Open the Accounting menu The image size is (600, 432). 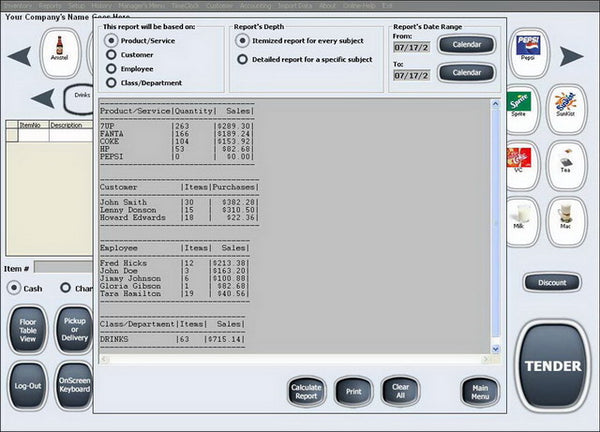(255, 5)
